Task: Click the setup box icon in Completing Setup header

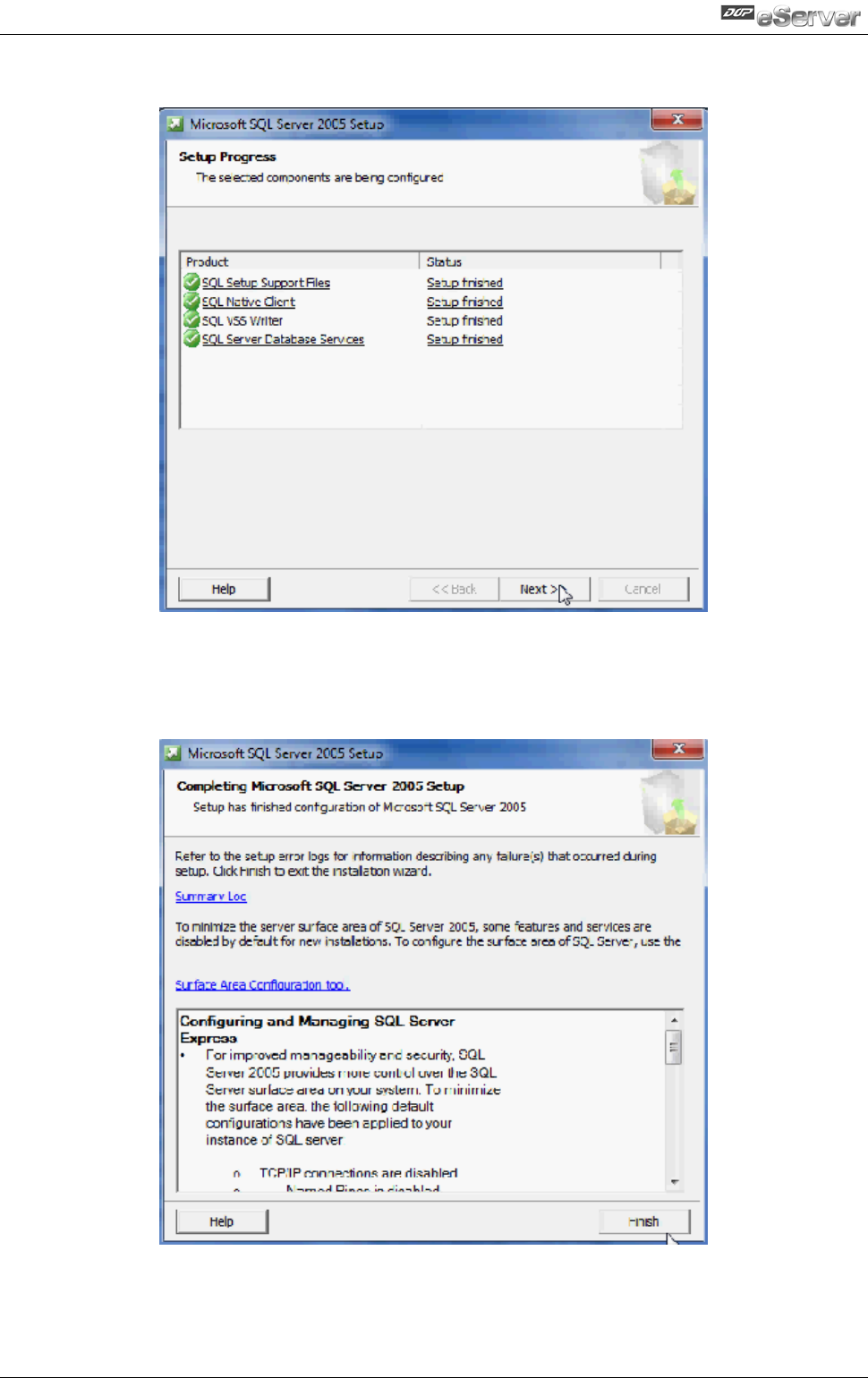Action: [x=669, y=804]
